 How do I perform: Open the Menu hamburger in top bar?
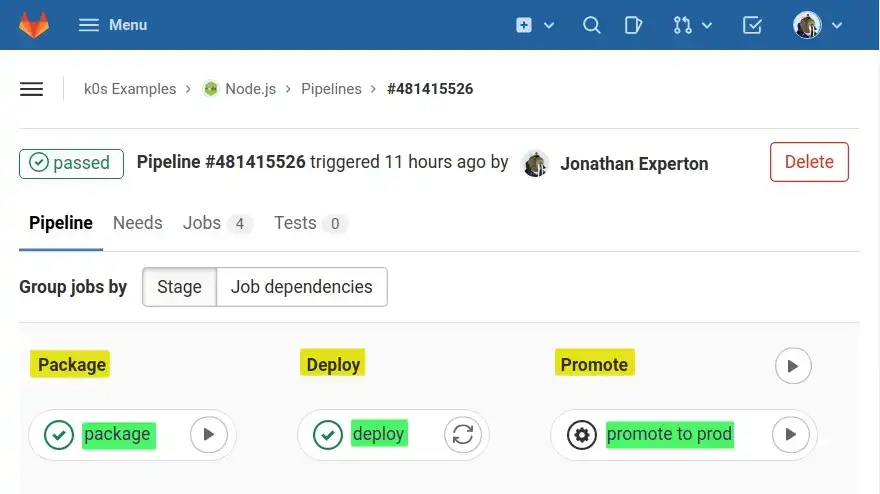click(112, 25)
